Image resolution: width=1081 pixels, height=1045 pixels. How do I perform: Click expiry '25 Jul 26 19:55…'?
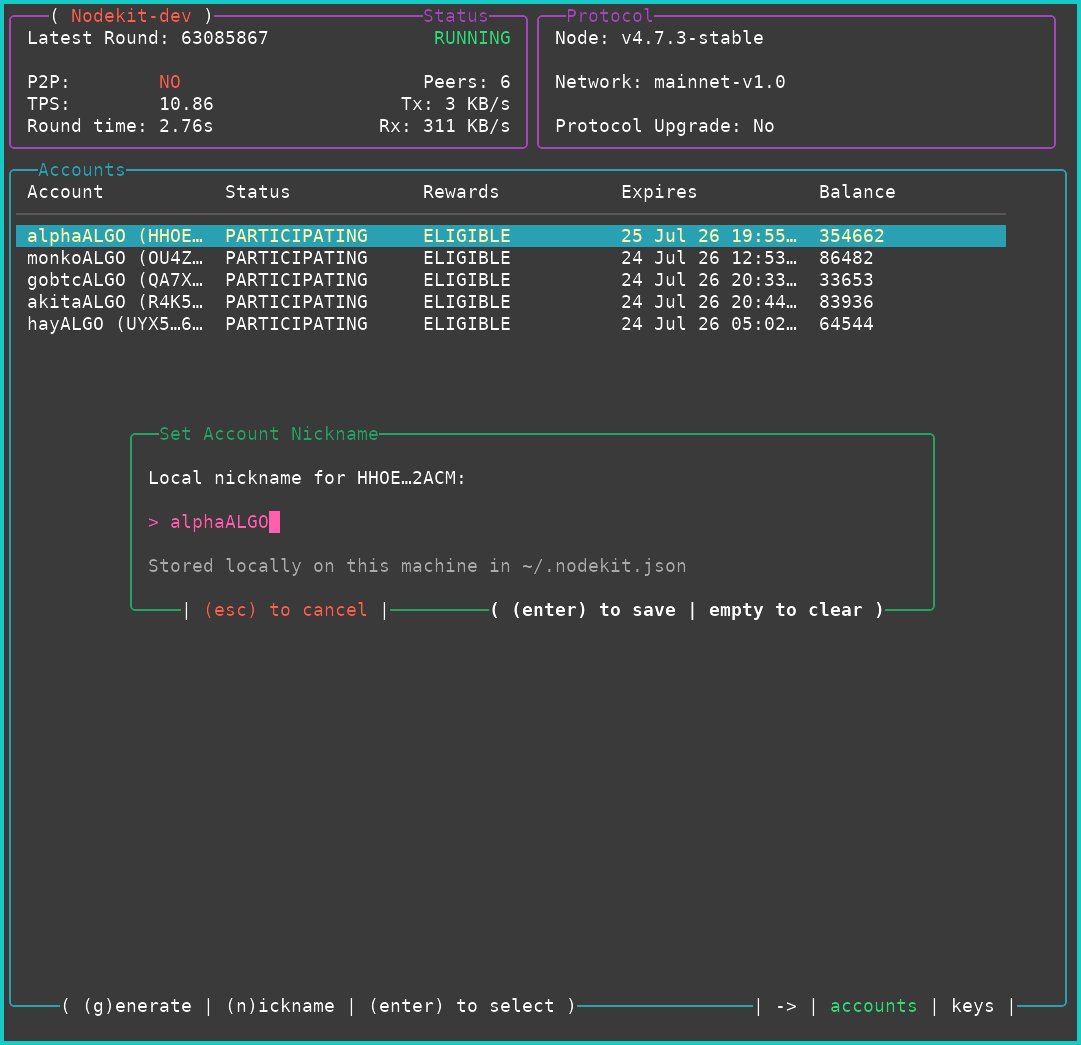tap(709, 236)
